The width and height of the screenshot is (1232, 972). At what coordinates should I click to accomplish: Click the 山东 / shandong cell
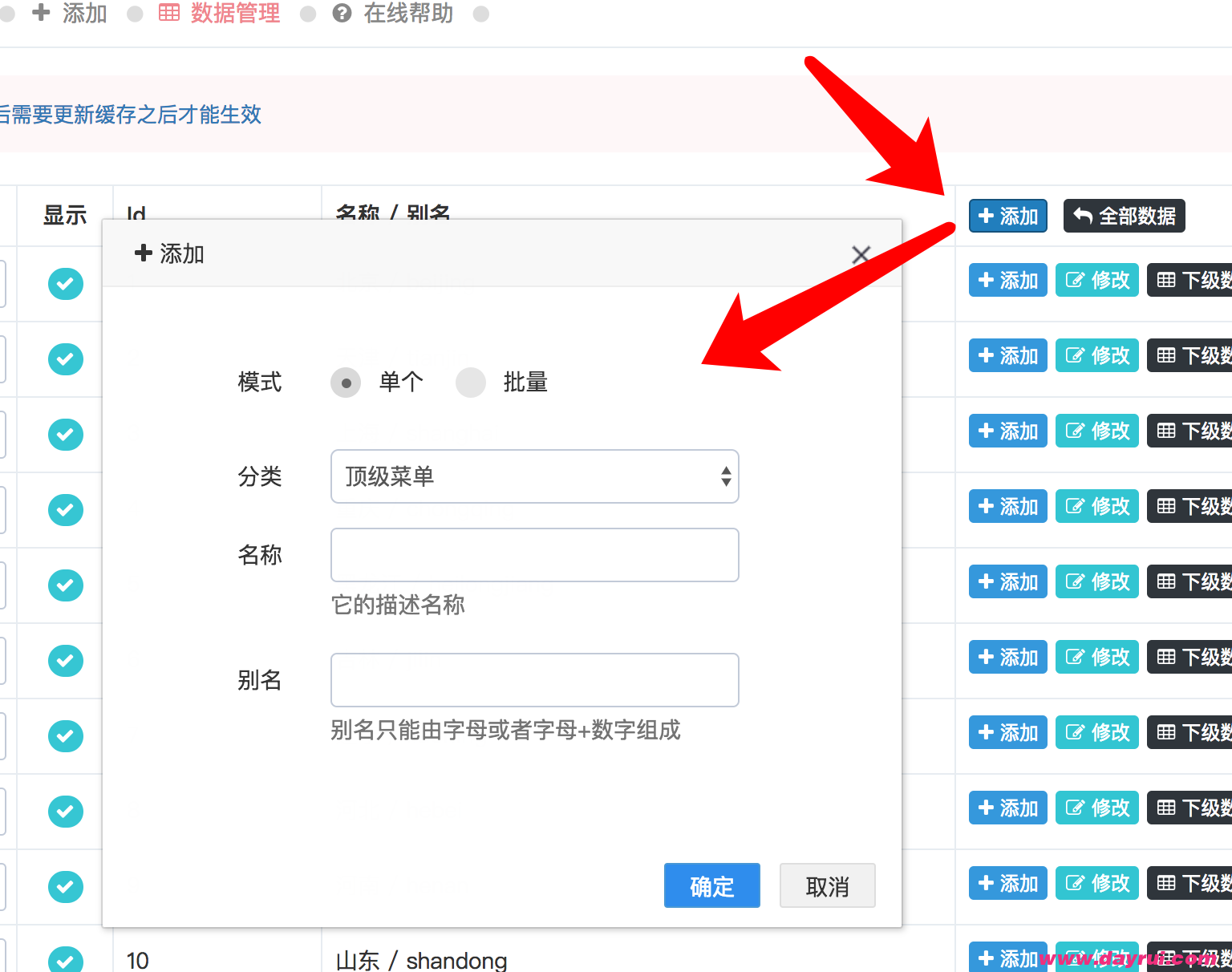pos(421,960)
